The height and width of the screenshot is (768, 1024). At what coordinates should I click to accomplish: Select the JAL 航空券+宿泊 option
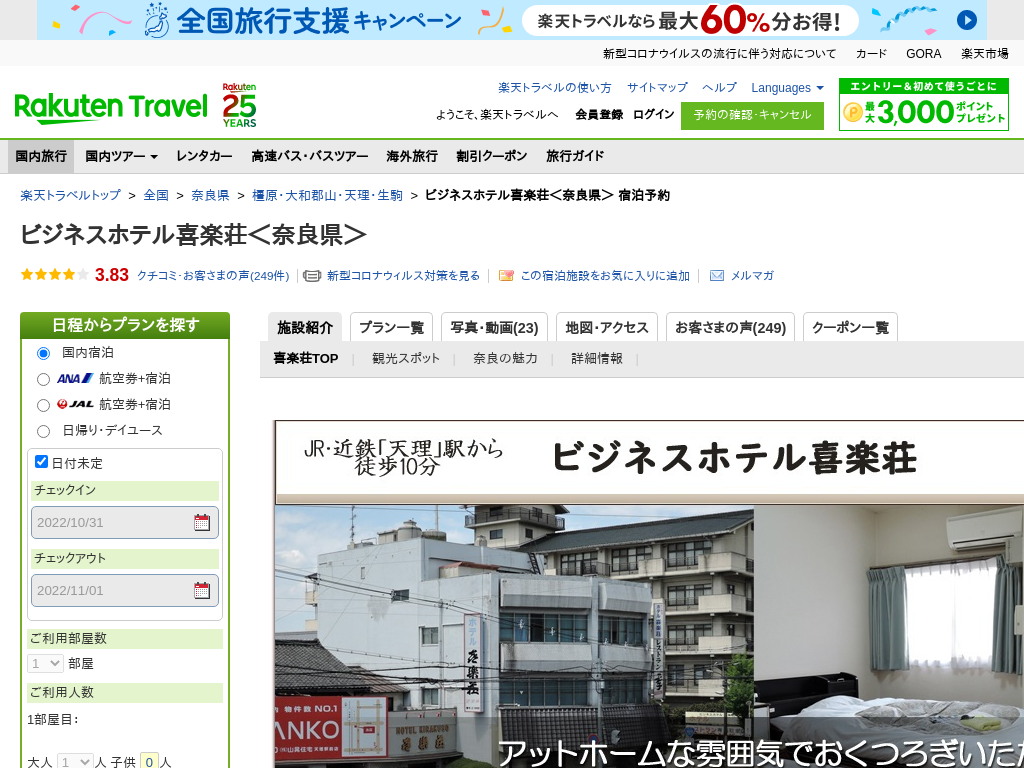point(43,405)
